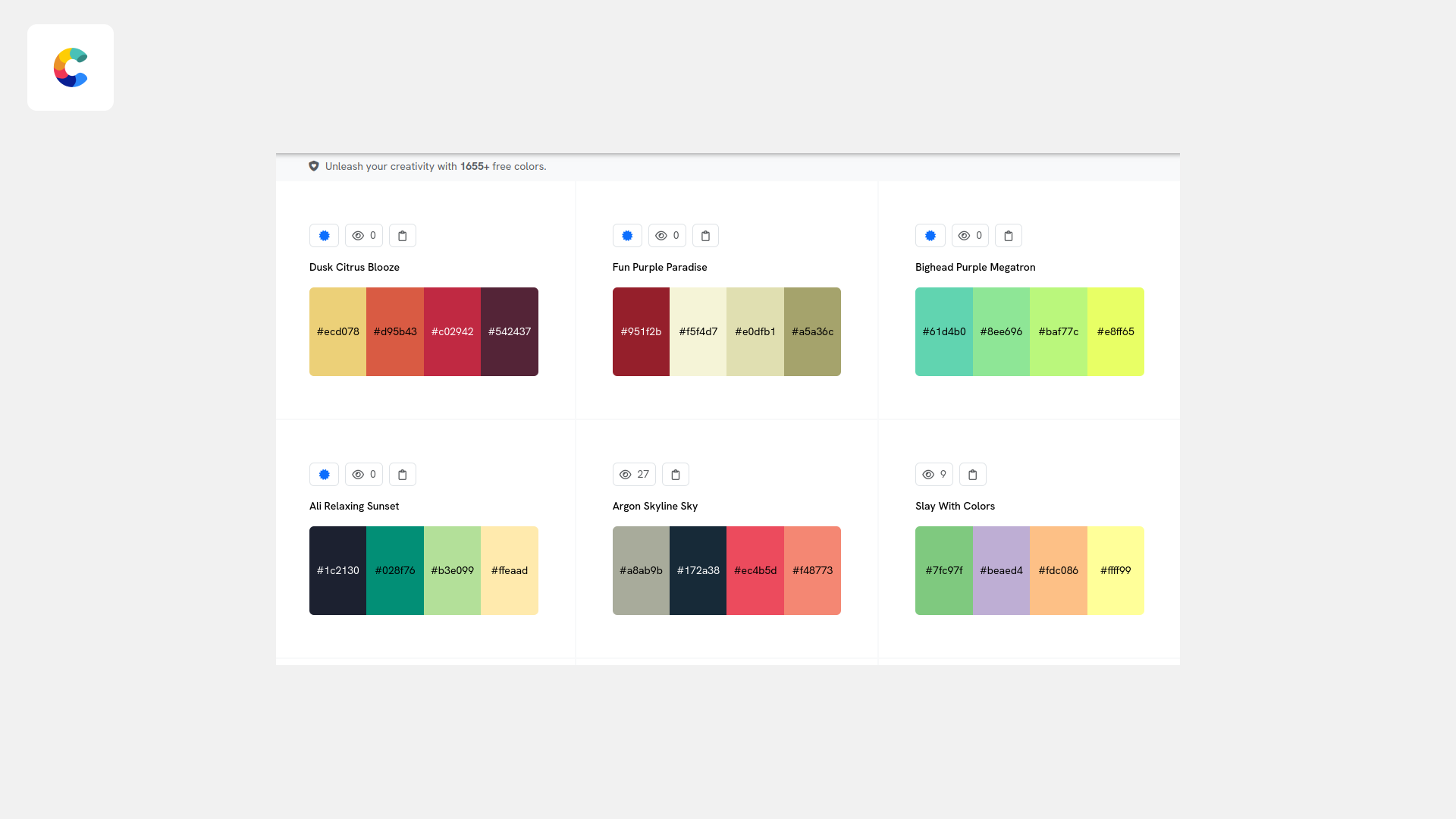Select the #ec4b5d coral red swatch
The image size is (1456, 819).
point(755,570)
